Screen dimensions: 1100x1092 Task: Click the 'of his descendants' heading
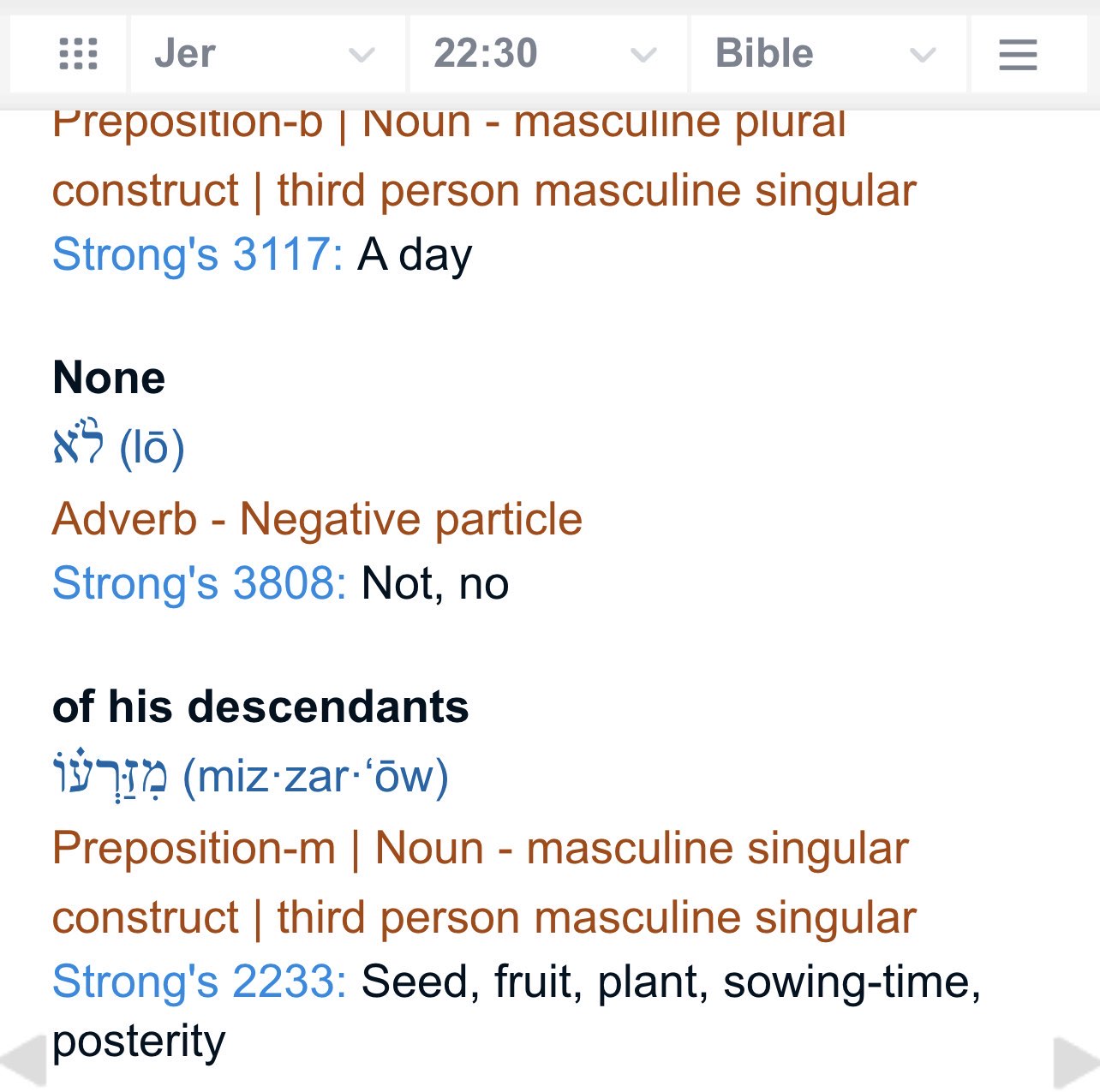[x=260, y=707]
